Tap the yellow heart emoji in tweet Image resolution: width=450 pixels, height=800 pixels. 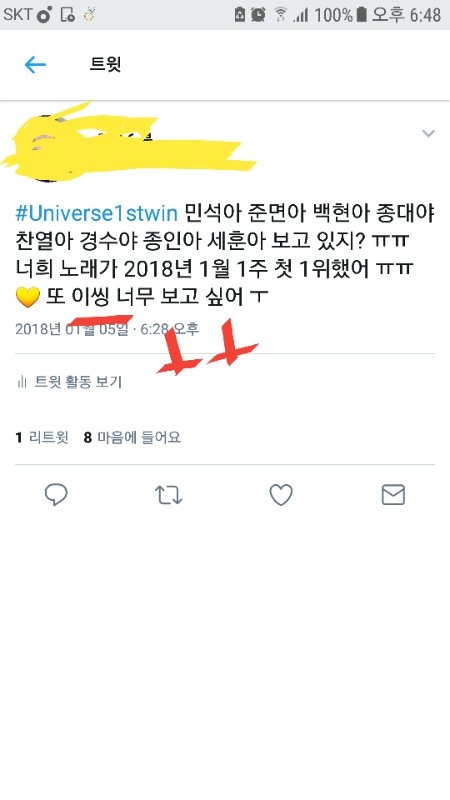click(28, 297)
